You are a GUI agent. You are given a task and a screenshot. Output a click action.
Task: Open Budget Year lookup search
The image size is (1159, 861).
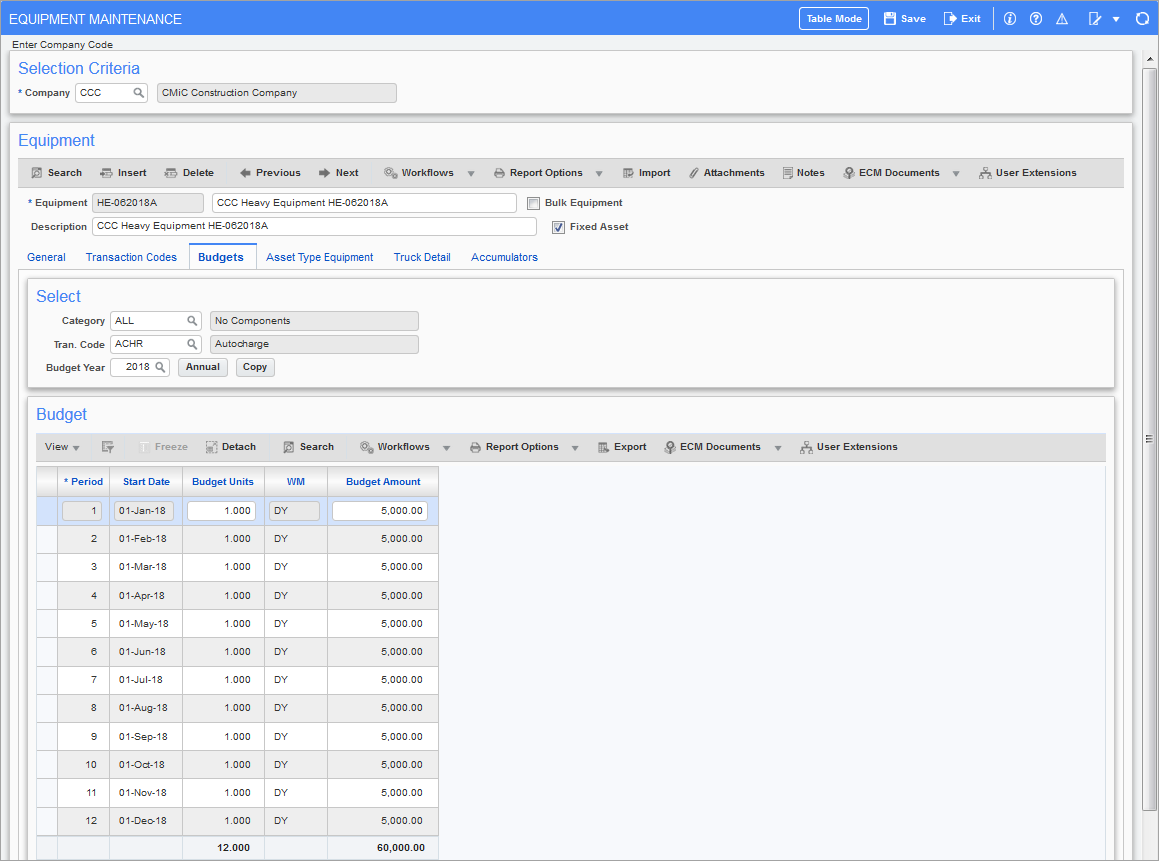160,367
